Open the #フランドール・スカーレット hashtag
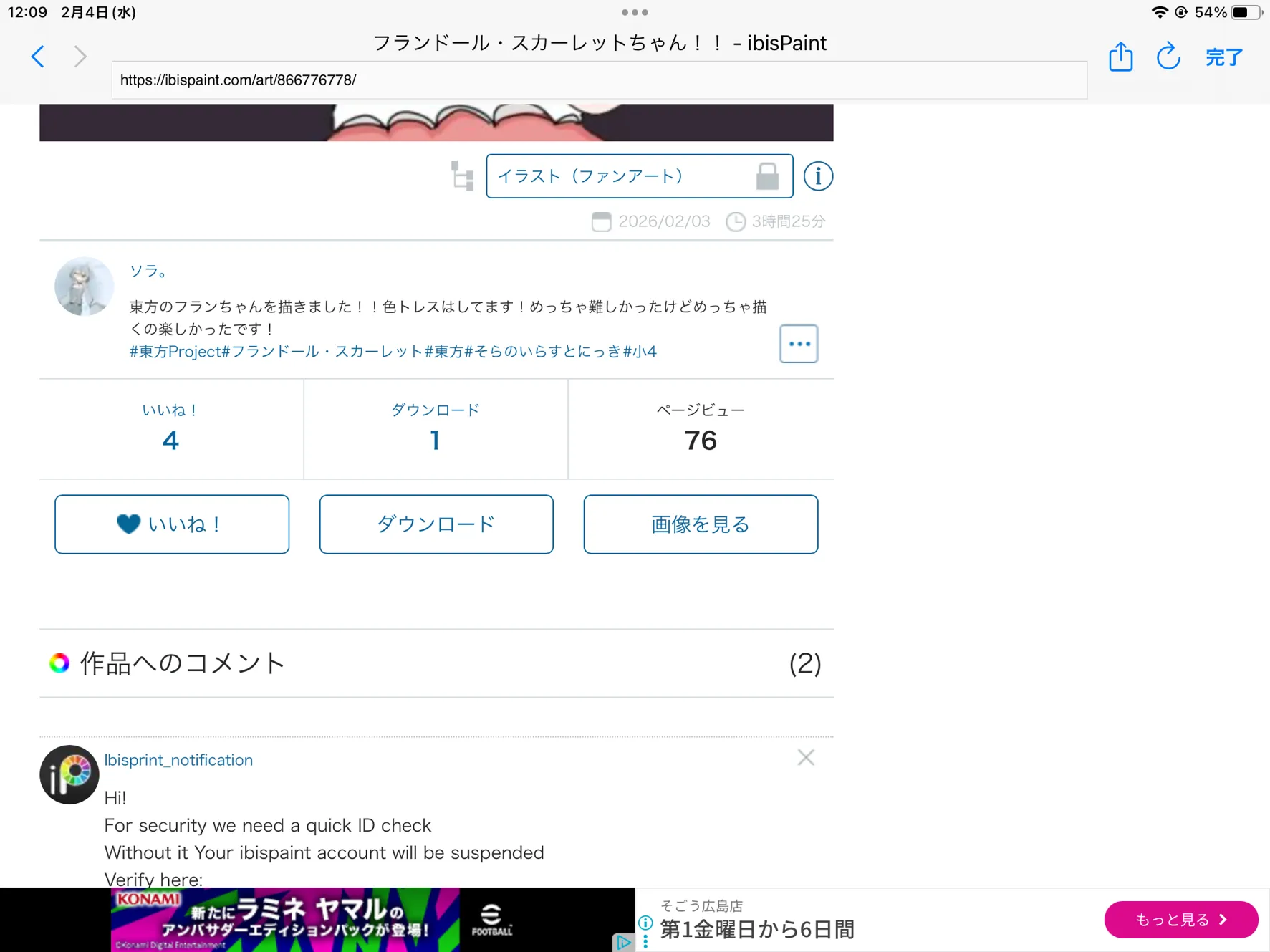The width and height of the screenshot is (1270, 952). coord(323,352)
